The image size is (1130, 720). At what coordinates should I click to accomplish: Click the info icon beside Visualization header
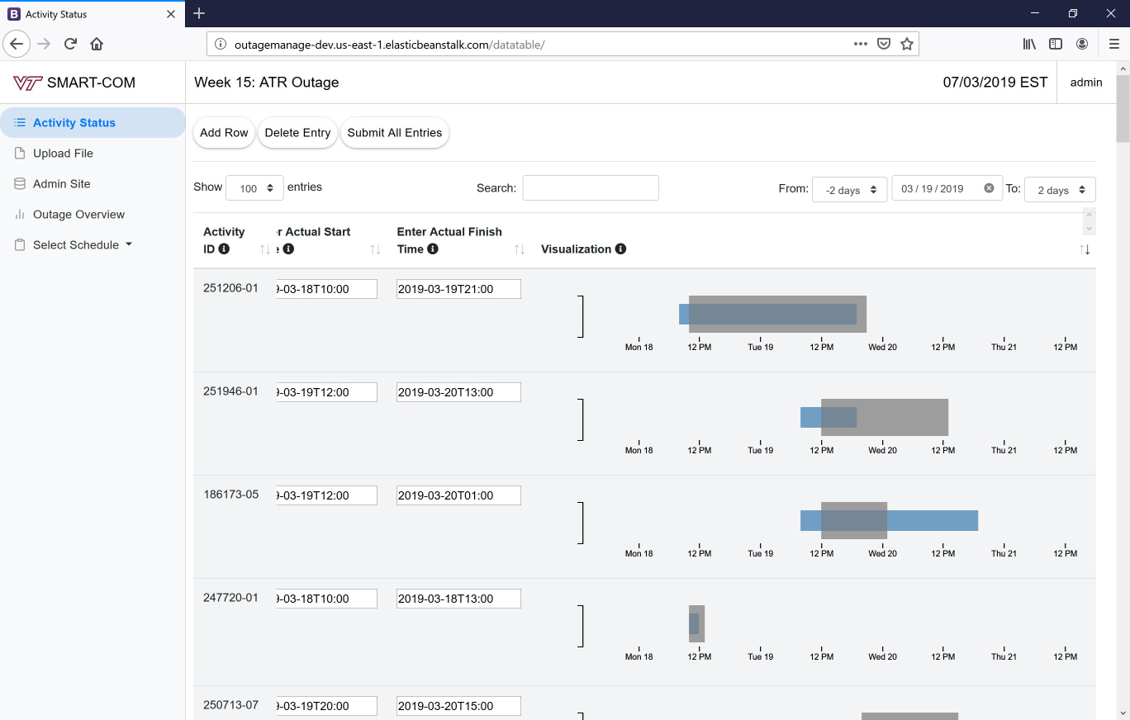(620, 249)
